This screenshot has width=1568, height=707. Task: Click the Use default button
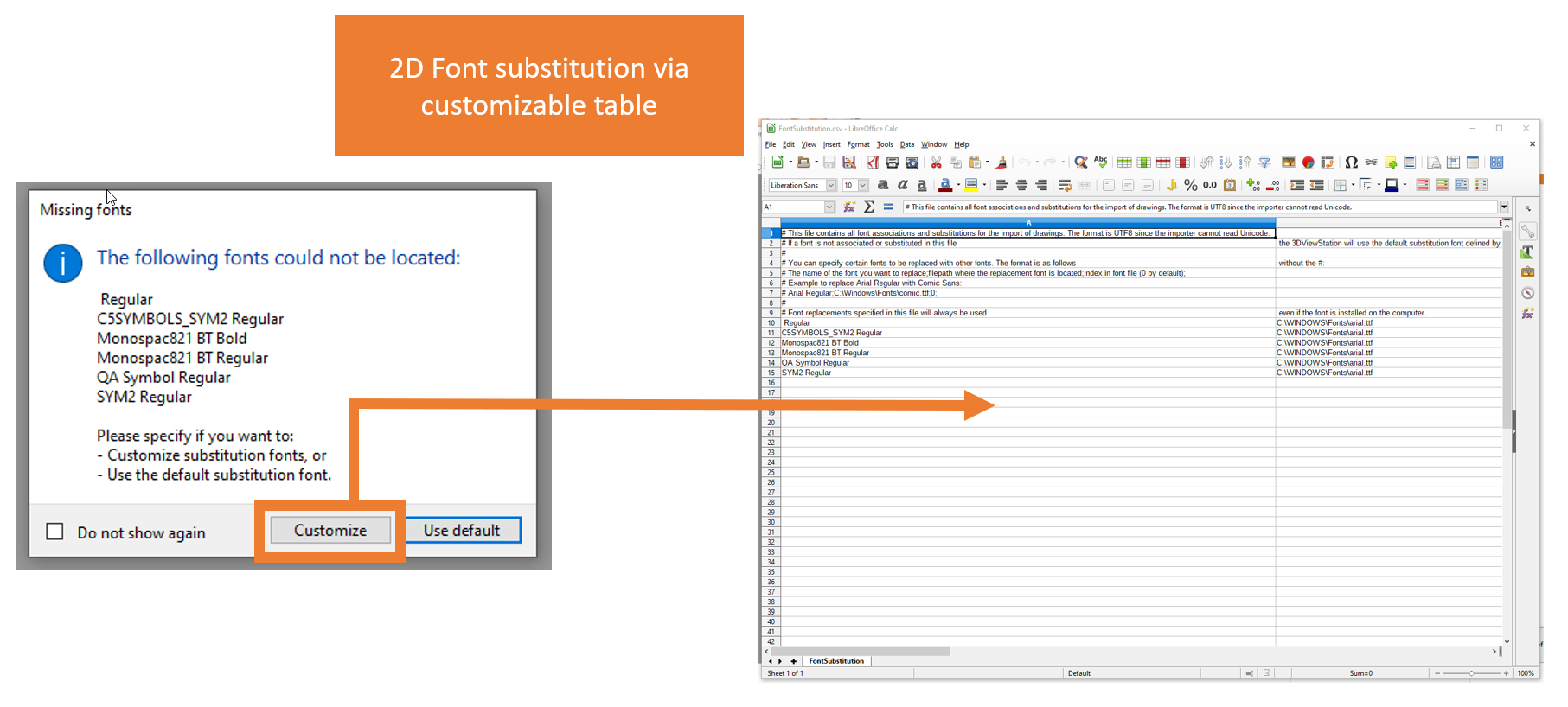tap(462, 531)
